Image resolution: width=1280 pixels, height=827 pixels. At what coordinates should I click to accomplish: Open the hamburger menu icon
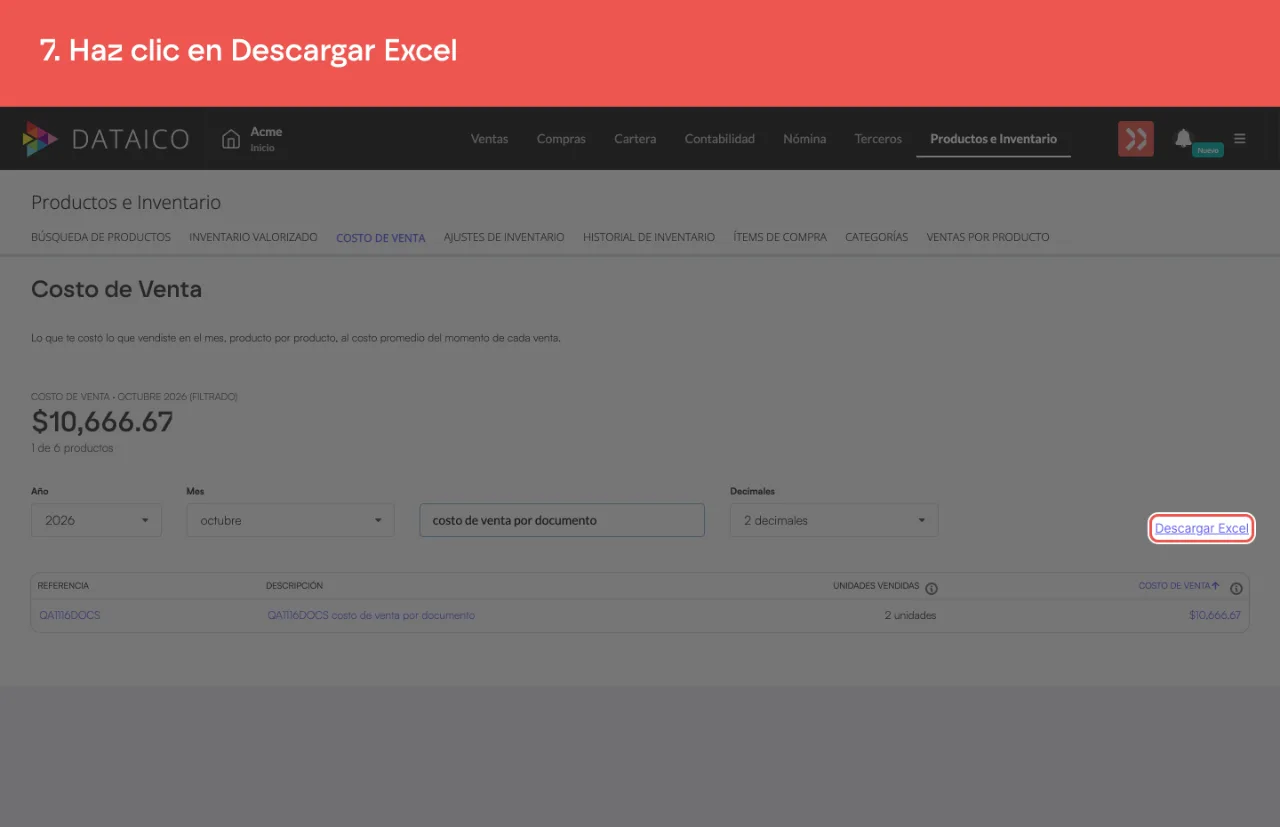tap(1240, 139)
